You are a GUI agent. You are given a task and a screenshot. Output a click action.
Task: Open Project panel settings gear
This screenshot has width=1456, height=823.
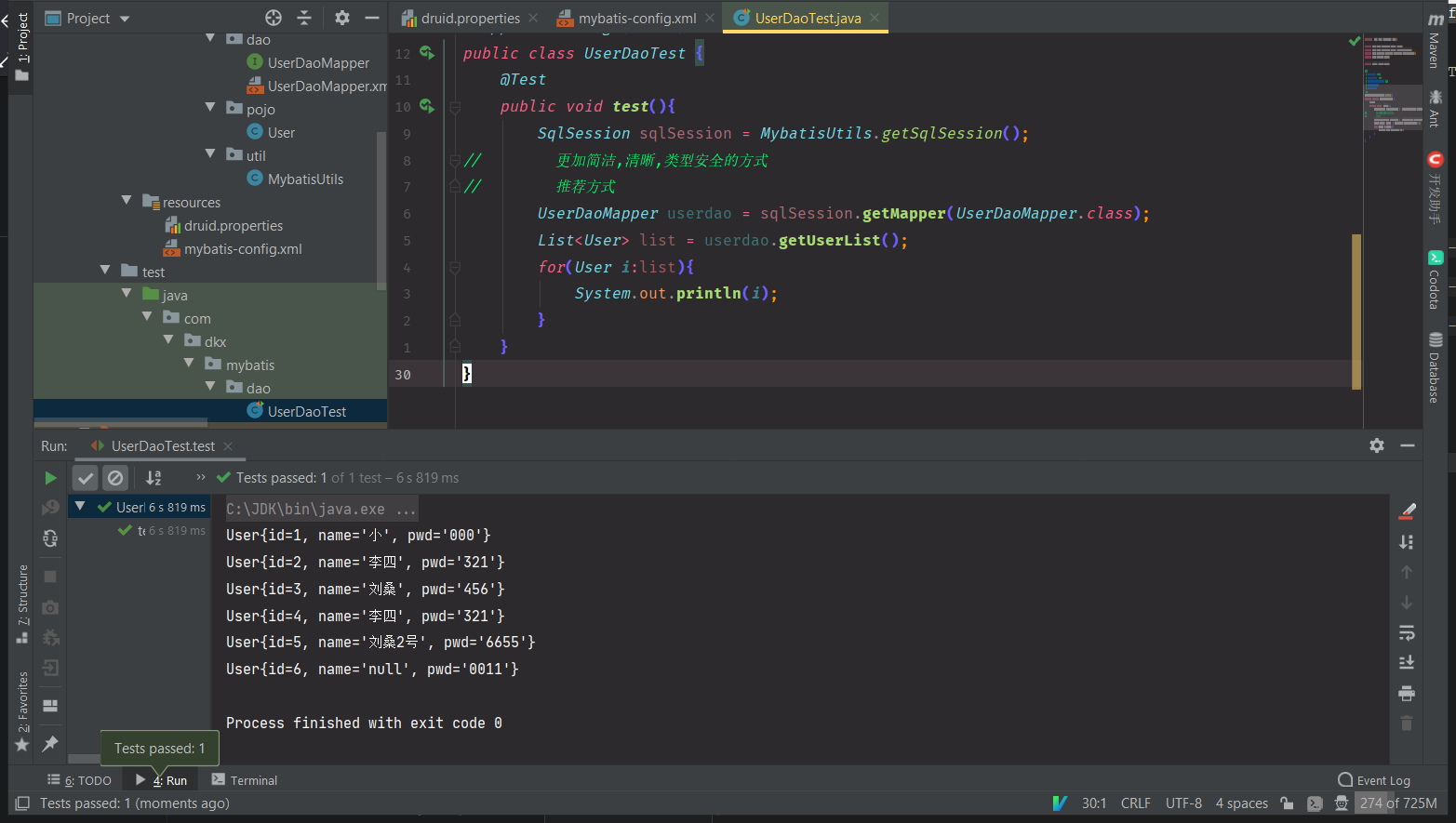(342, 18)
